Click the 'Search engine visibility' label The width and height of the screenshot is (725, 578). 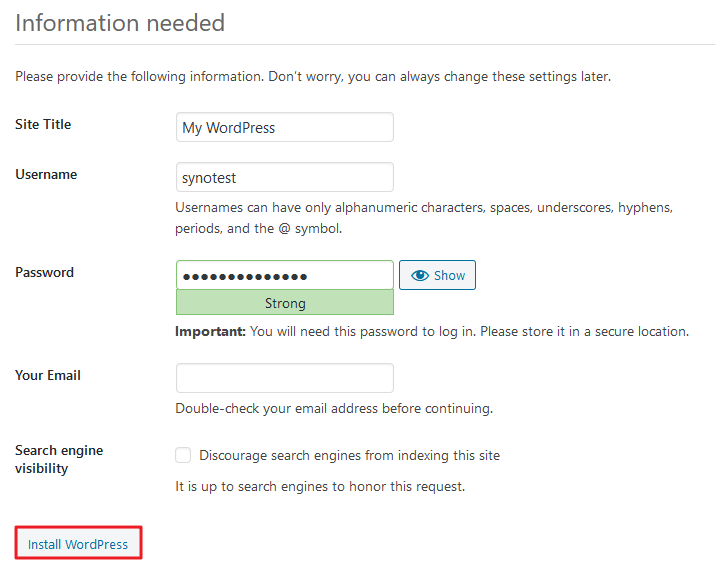59,459
